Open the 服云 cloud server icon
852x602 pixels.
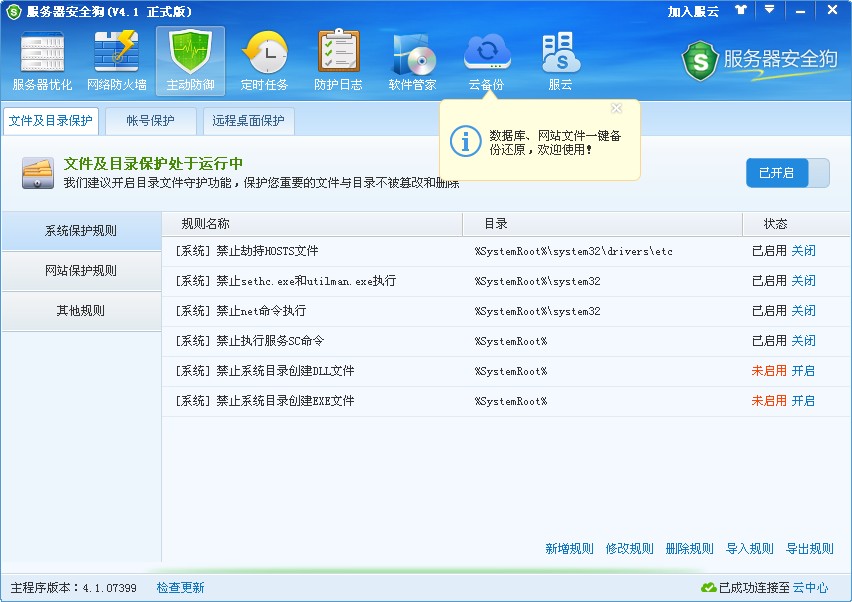[560, 62]
